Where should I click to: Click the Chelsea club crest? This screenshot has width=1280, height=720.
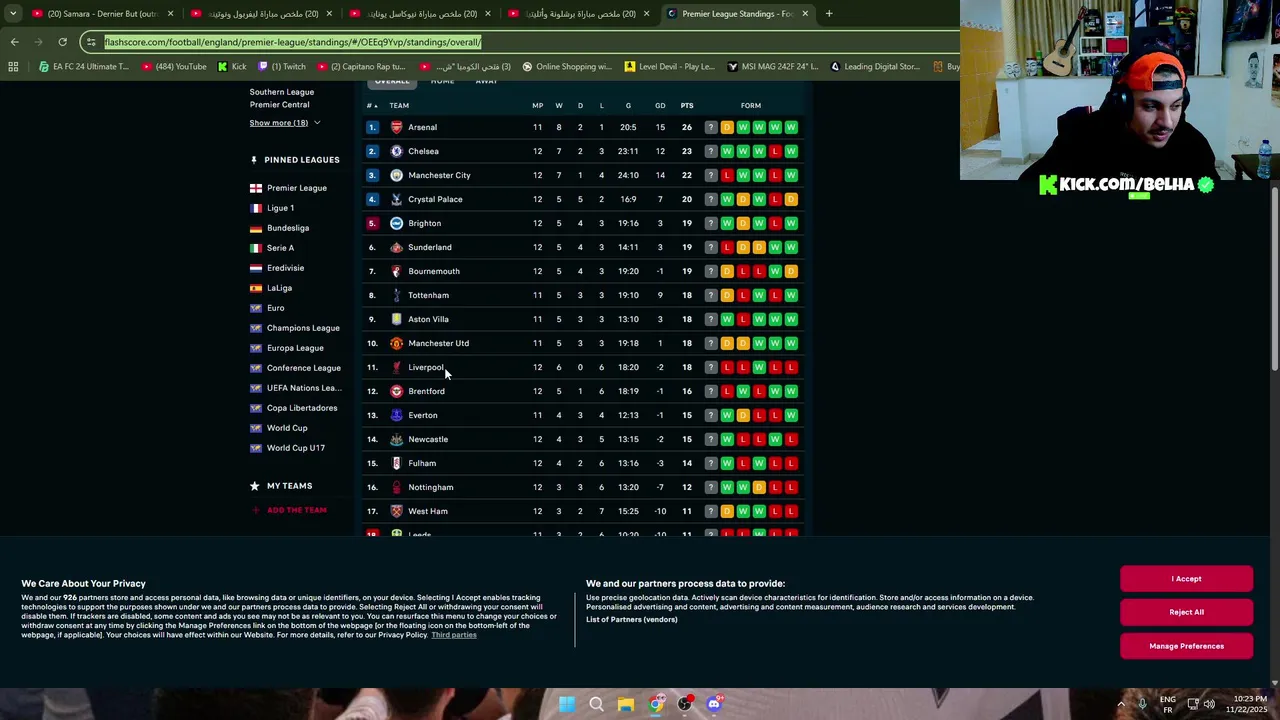[x=397, y=151]
